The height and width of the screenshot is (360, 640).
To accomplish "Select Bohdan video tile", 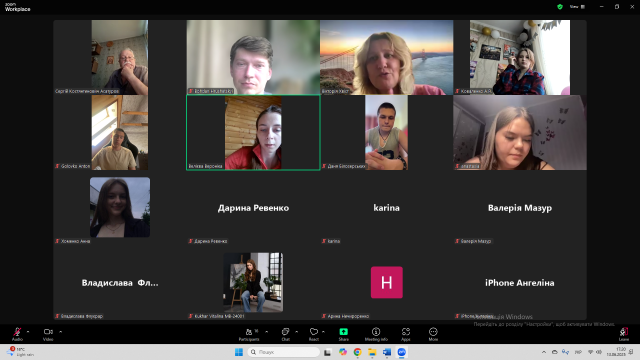I will tap(253, 57).
